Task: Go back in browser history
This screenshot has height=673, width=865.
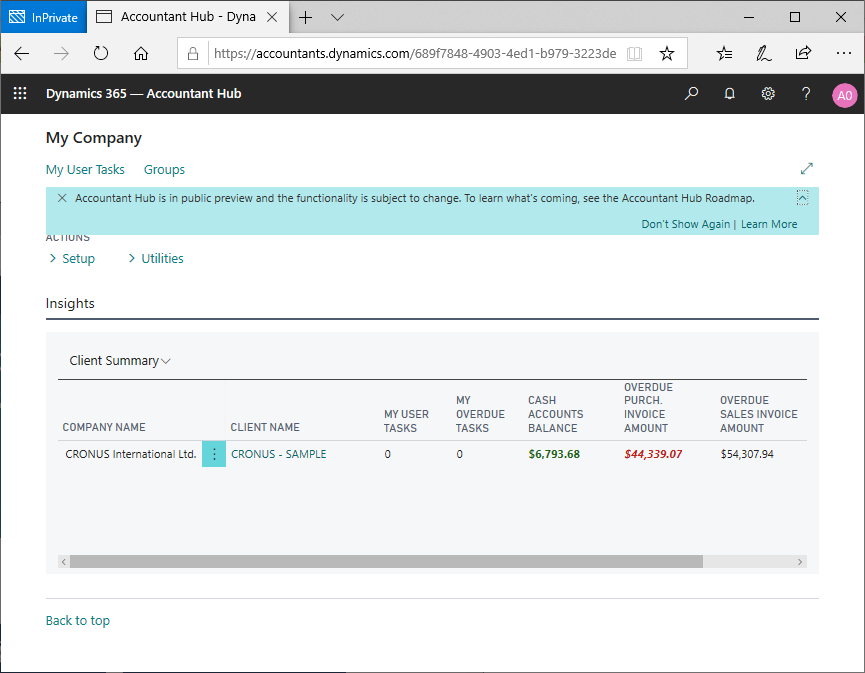Action: (22, 54)
